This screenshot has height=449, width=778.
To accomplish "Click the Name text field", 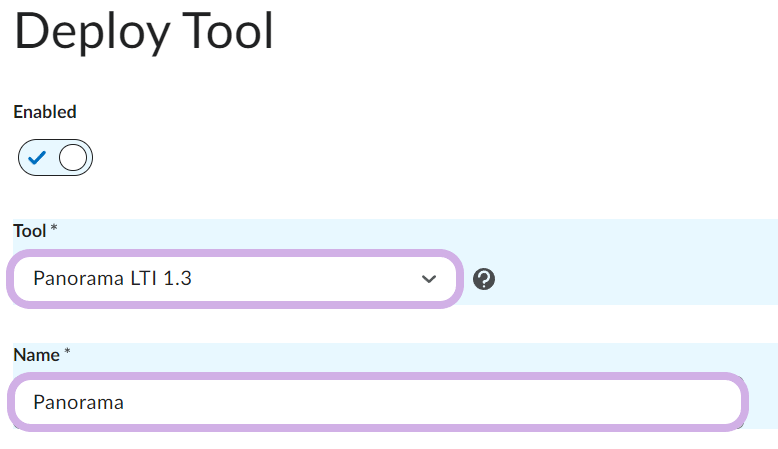I will (378, 402).
